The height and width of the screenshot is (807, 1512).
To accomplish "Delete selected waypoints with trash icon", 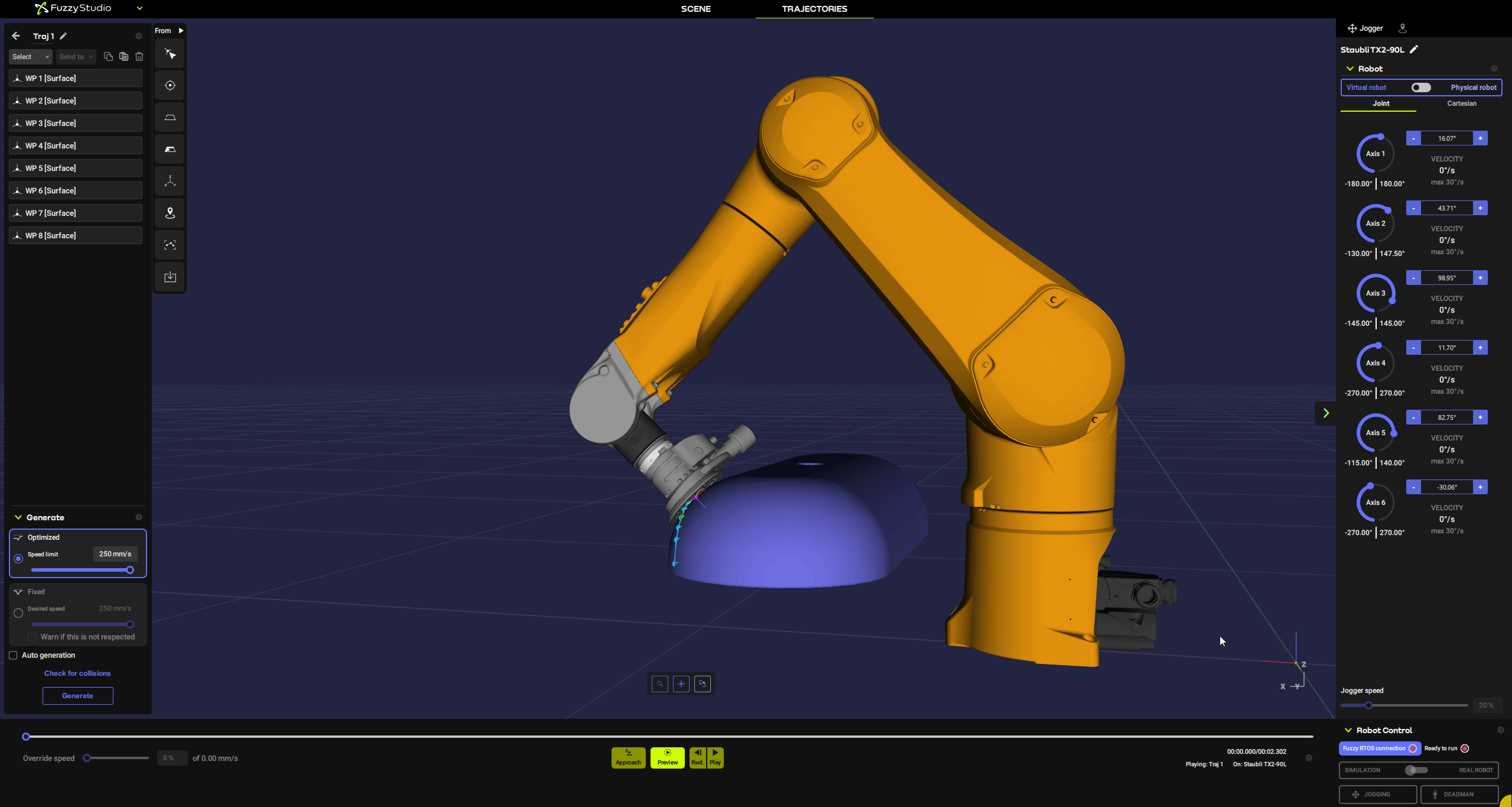I will (x=139, y=57).
